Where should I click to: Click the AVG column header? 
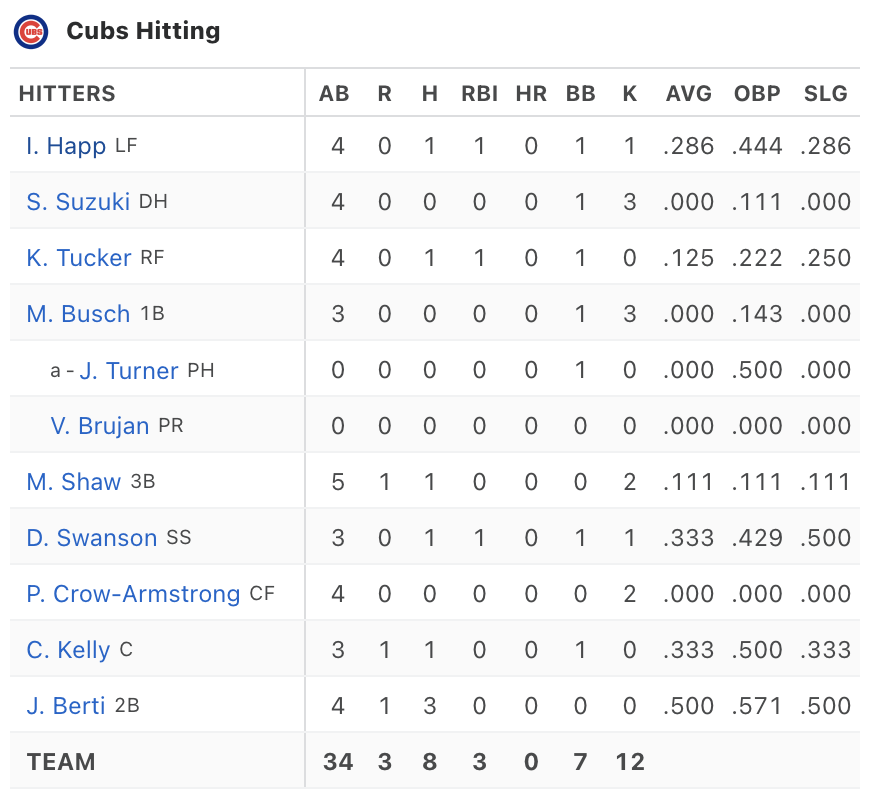pyautogui.click(x=689, y=94)
